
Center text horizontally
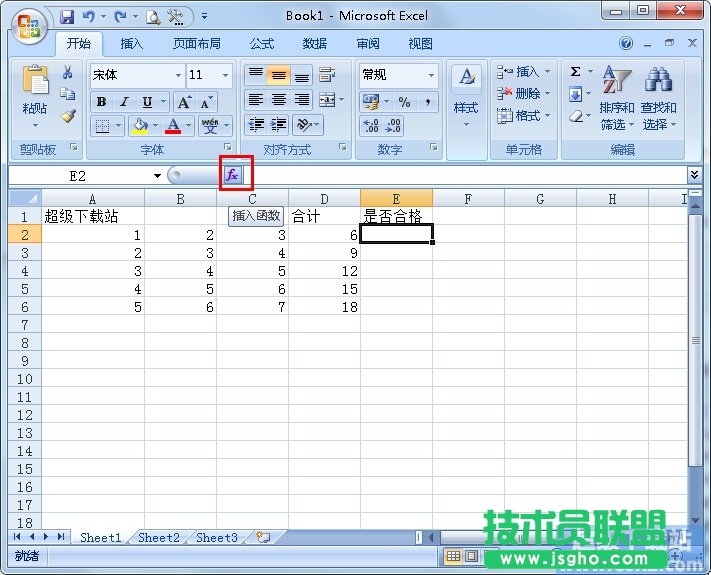coord(278,100)
